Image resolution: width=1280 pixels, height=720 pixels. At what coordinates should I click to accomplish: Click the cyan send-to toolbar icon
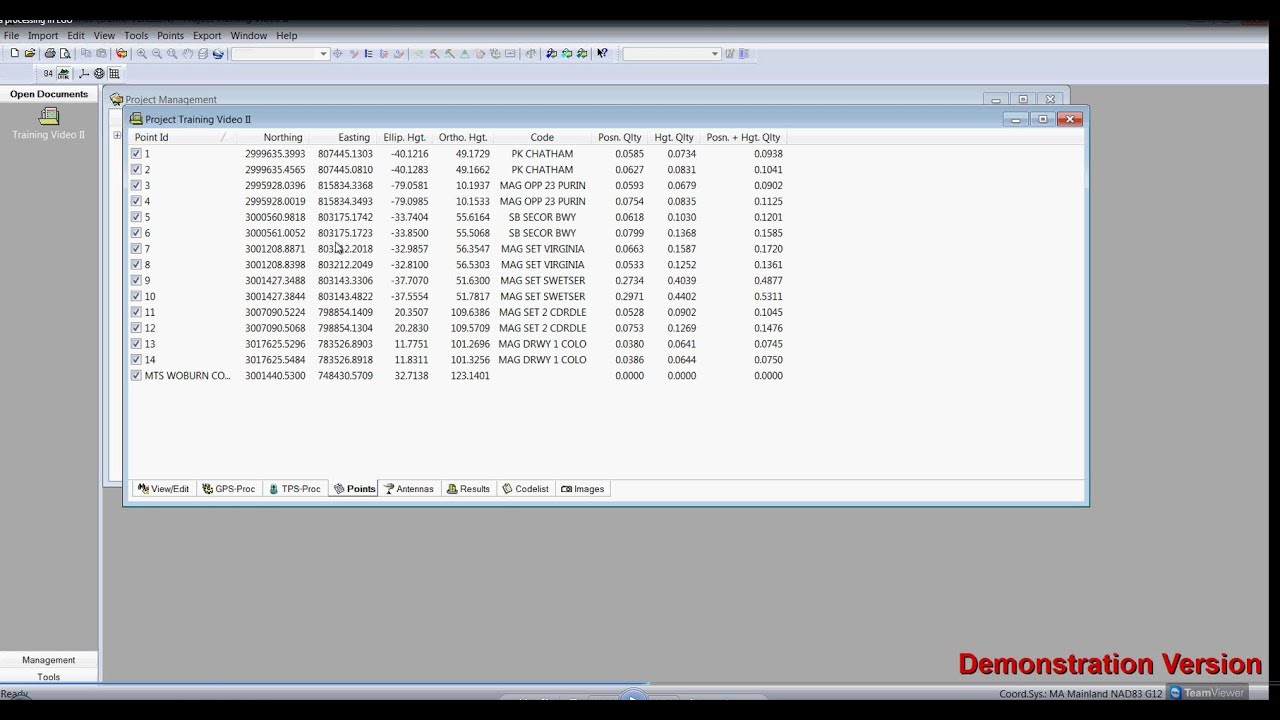(567, 53)
